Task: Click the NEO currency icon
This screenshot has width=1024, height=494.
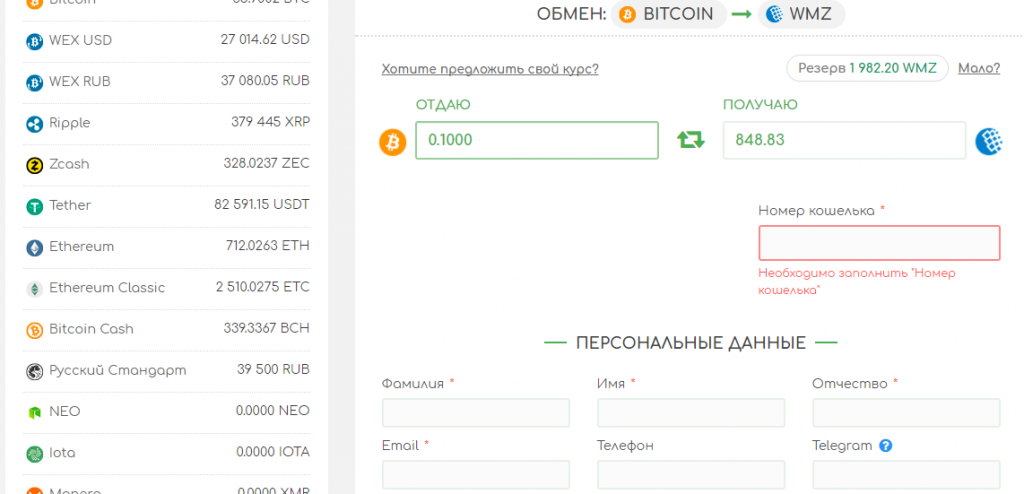Action: coord(35,412)
